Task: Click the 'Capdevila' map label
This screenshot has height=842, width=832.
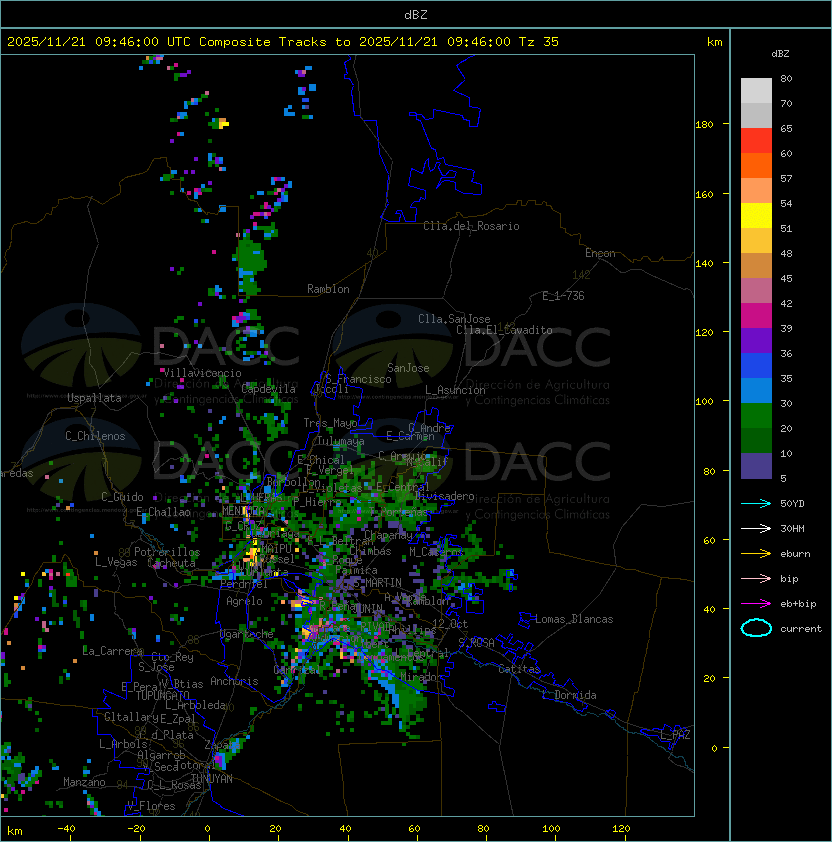Action: click(269, 389)
